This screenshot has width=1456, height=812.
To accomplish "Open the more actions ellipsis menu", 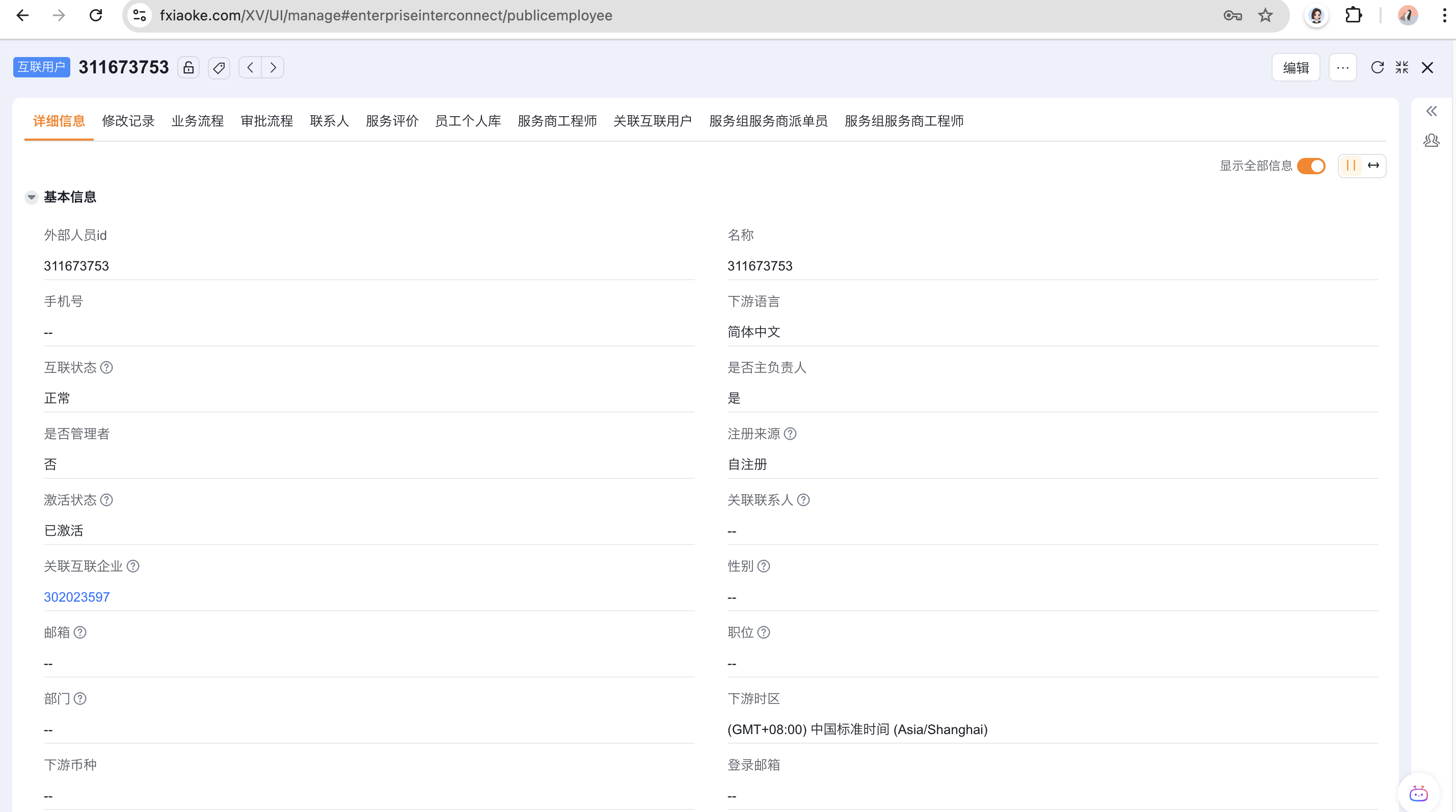I will click(1342, 68).
